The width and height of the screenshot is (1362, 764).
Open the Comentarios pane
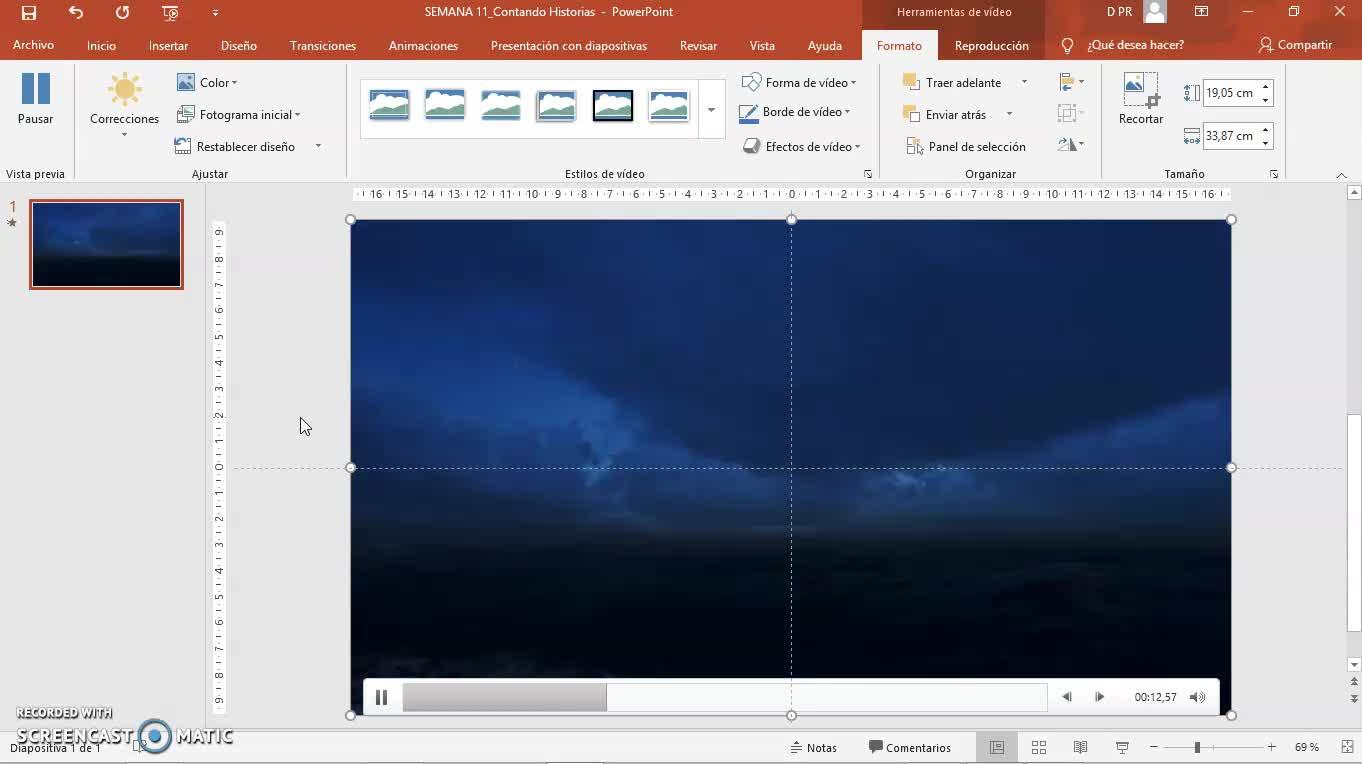[909, 747]
